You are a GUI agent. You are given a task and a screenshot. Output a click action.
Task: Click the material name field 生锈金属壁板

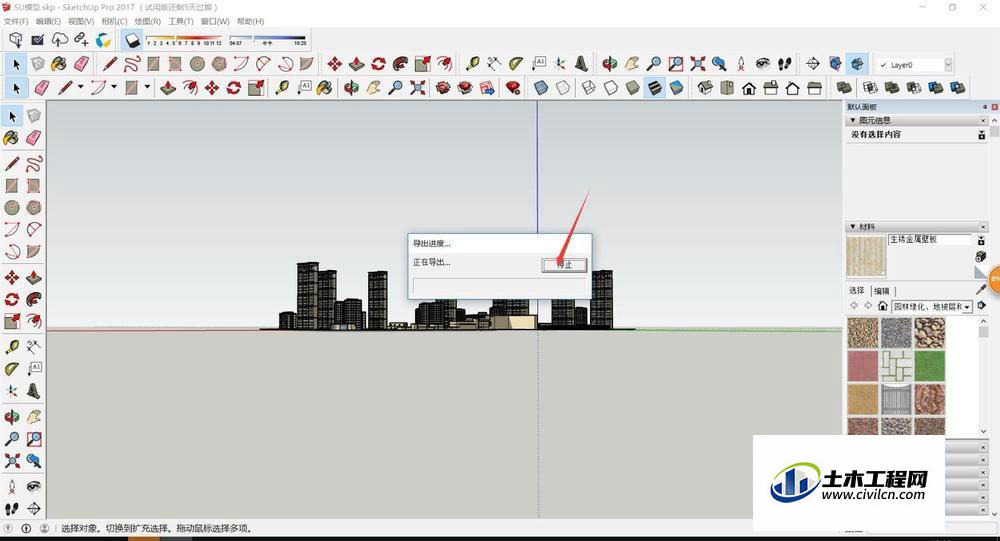(929, 239)
